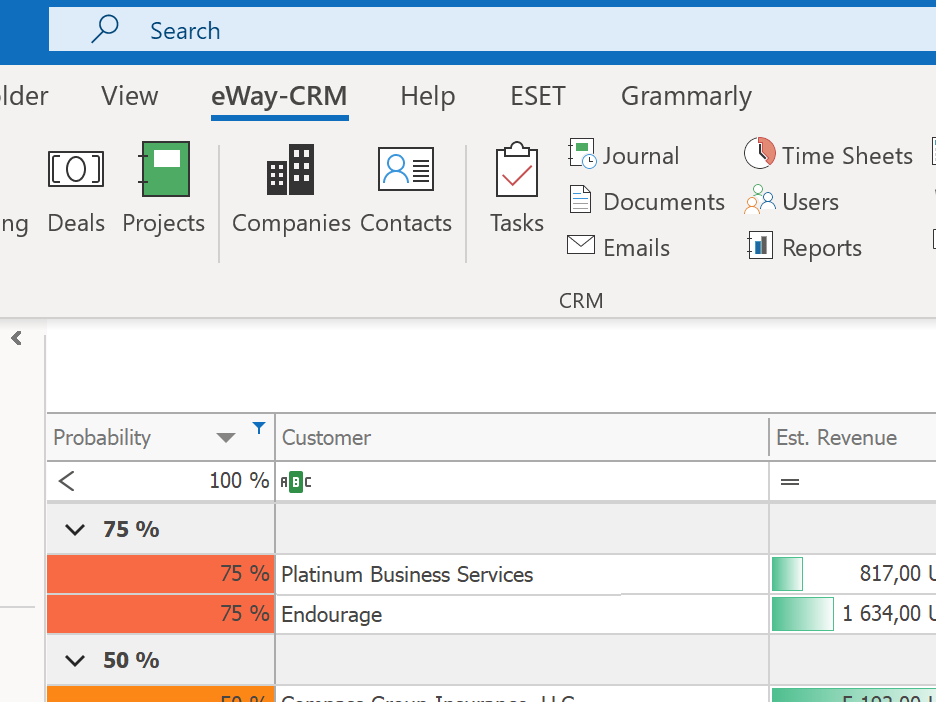Image resolution: width=936 pixels, height=702 pixels.
Task: Click the 50 % group header label
Action: coord(131,661)
